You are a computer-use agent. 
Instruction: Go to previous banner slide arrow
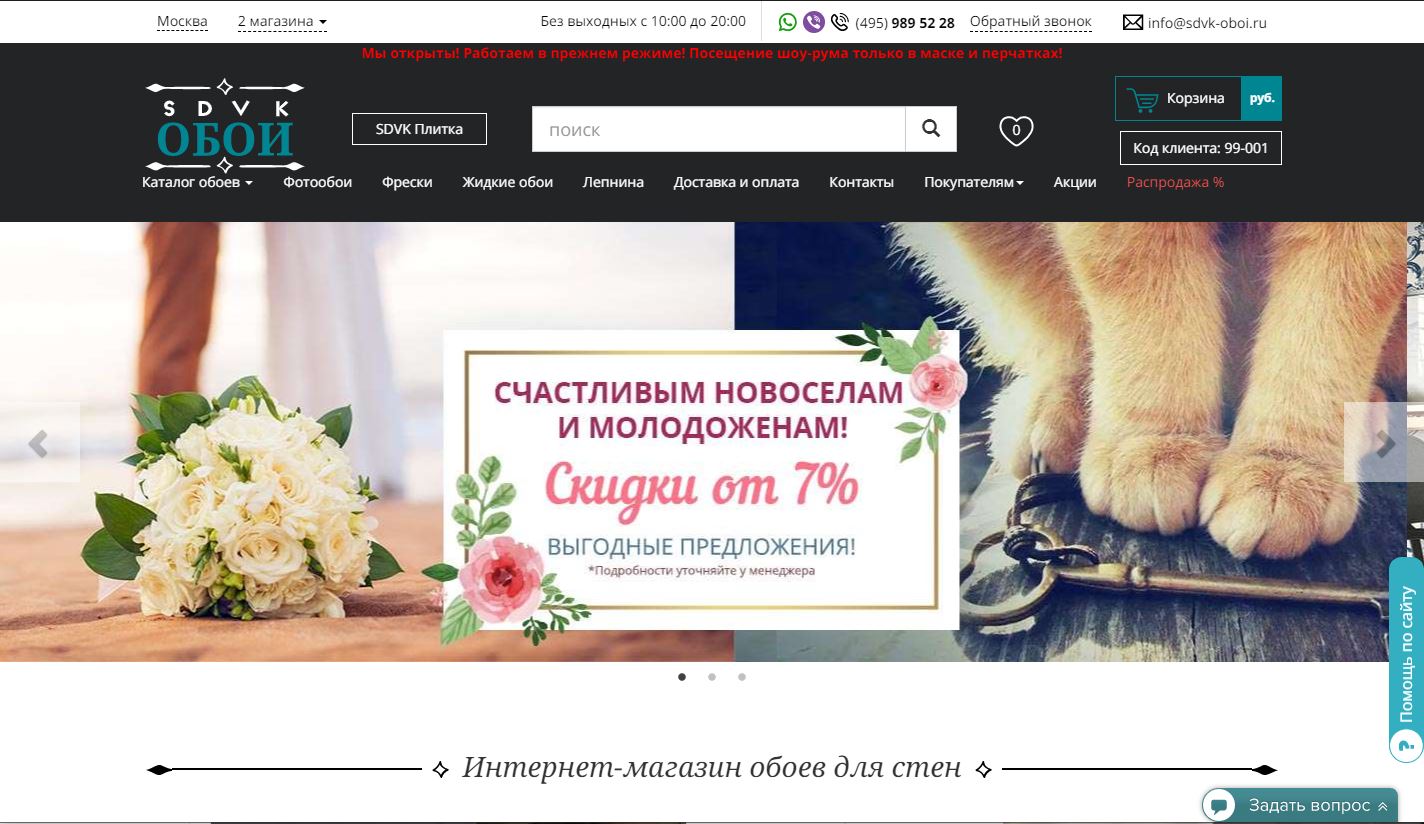click(x=39, y=443)
